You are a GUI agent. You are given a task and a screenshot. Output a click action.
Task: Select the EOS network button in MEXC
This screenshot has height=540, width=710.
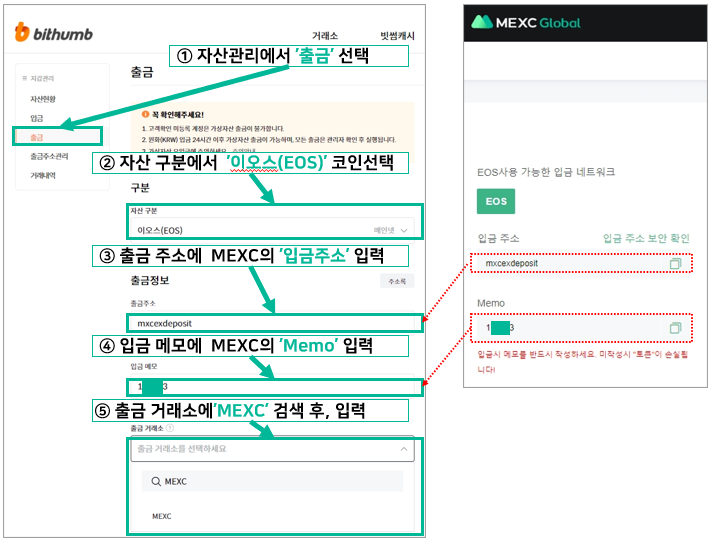point(496,201)
